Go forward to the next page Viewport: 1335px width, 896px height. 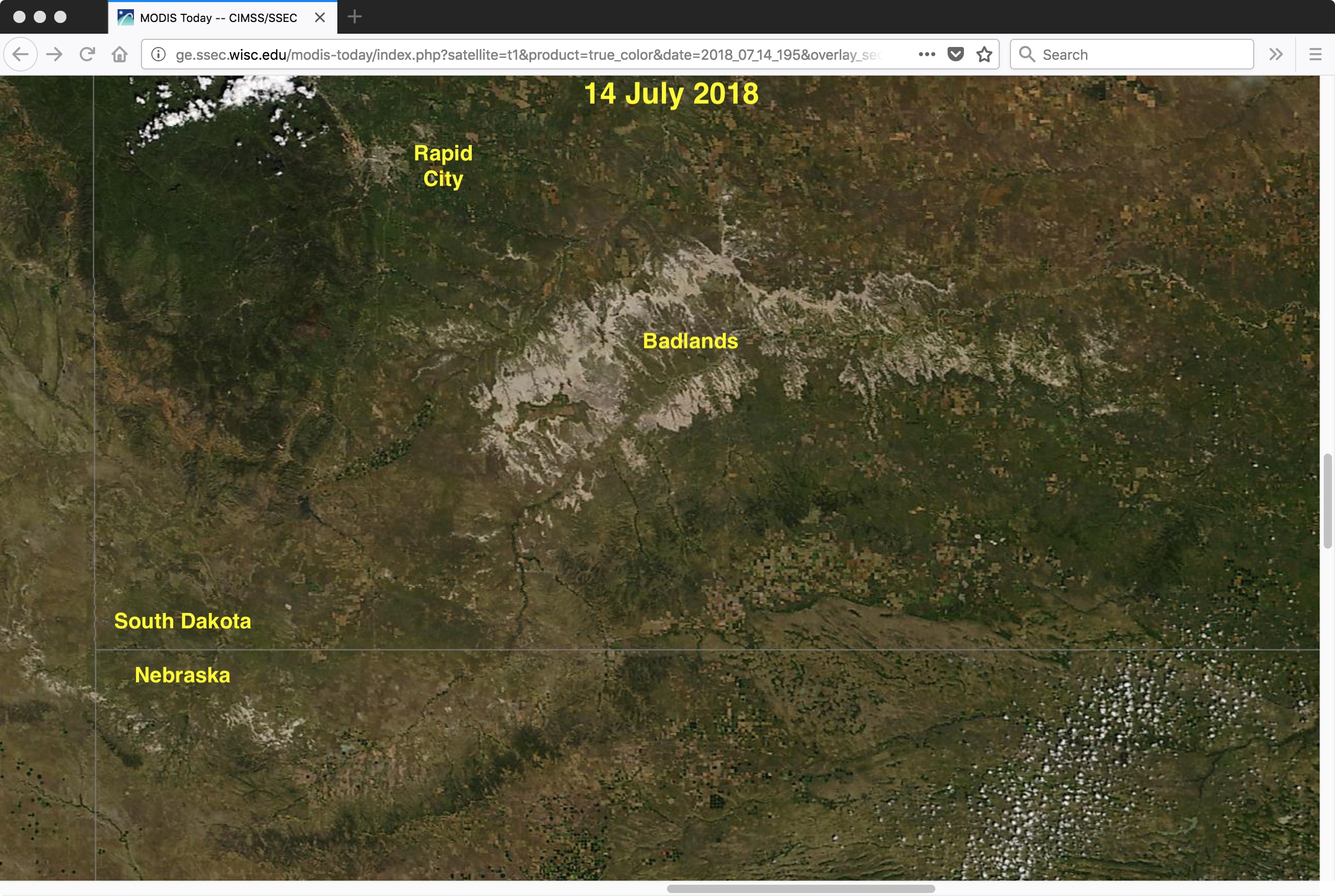pyautogui.click(x=54, y=54)
